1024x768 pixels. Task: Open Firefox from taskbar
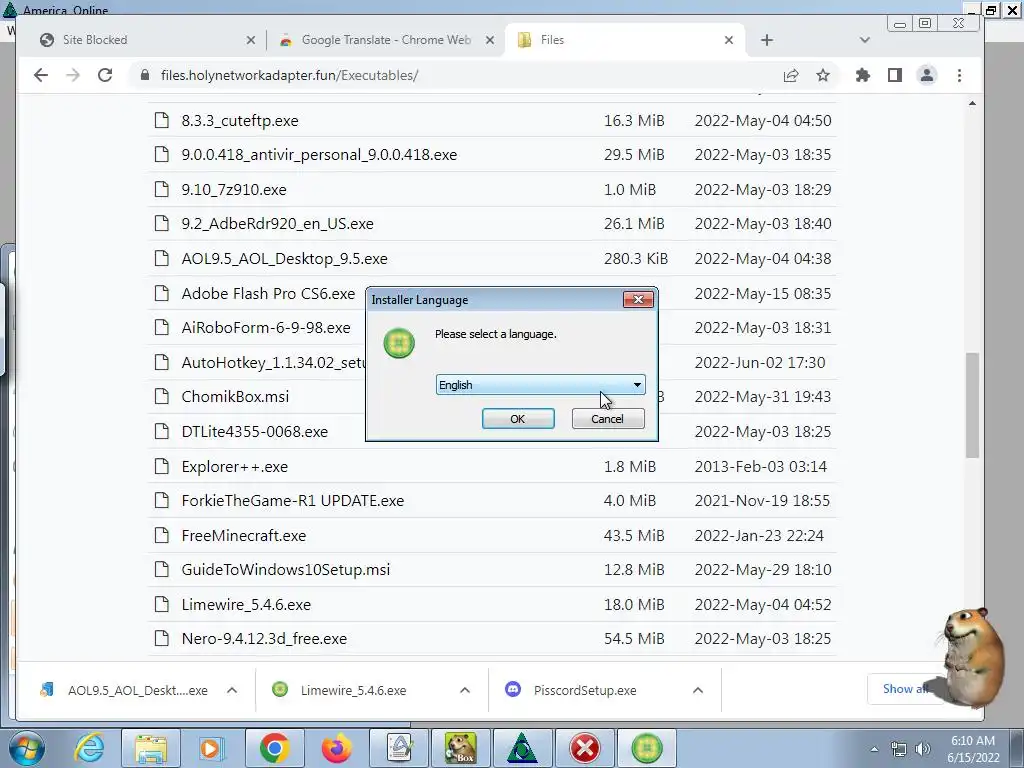(336, 748)
